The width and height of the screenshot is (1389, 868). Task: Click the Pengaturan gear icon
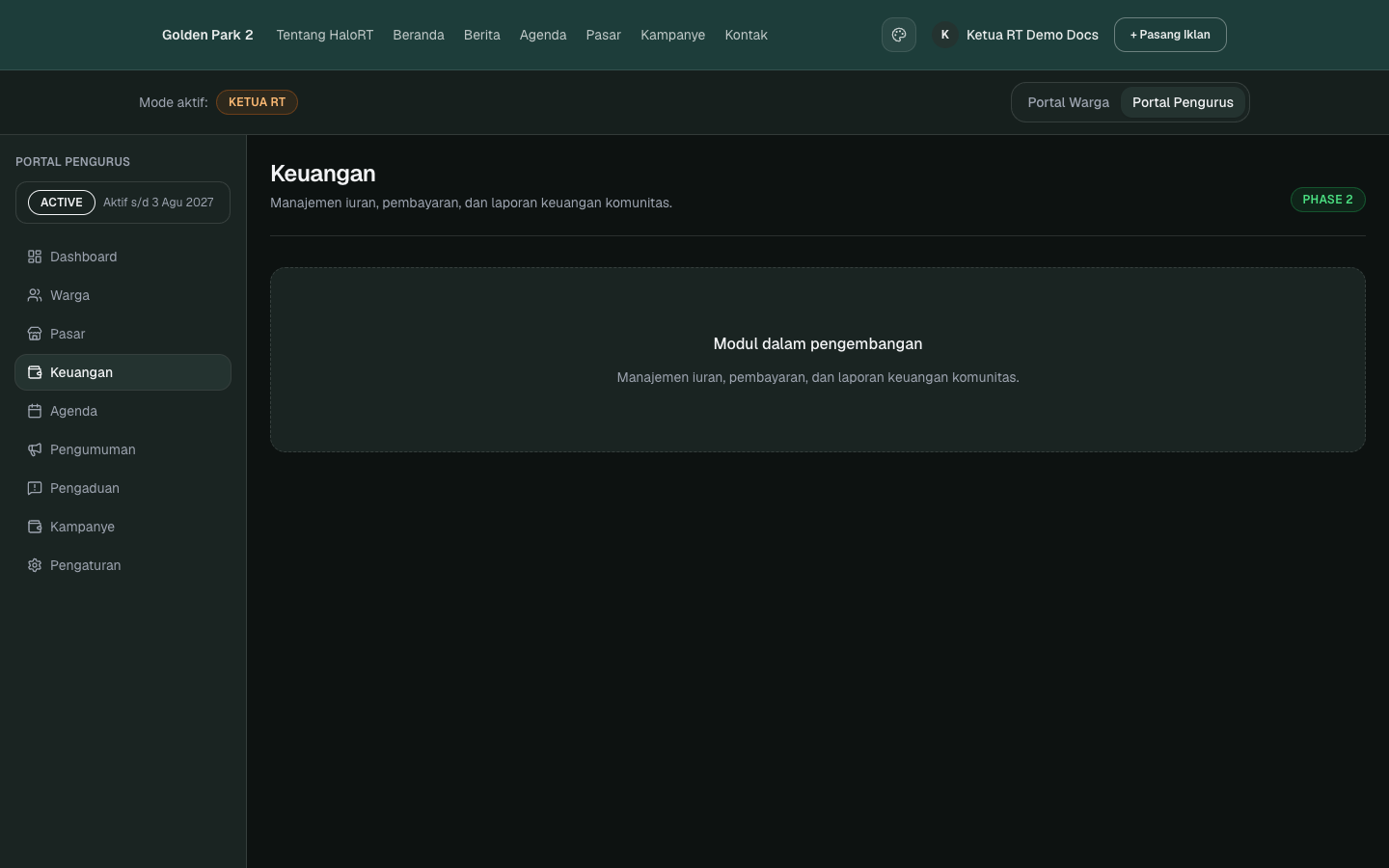click(35, 565)
